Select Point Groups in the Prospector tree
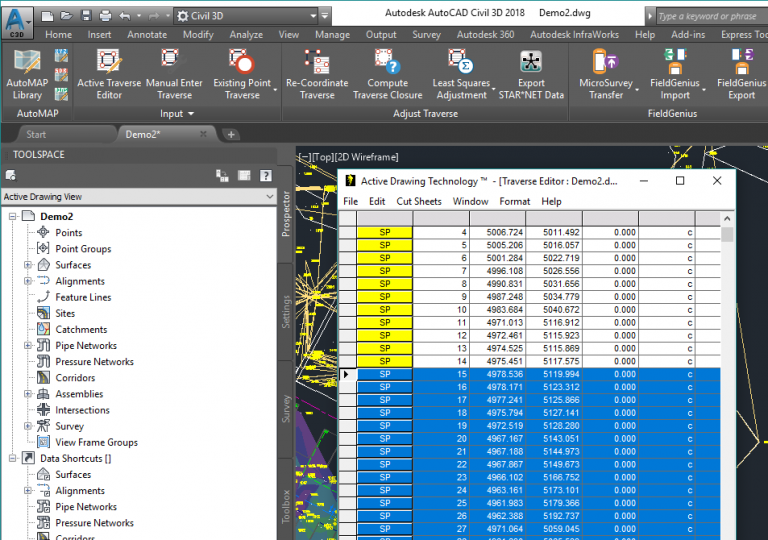This screenshot has width=768, height=540. [x=83, y=249]
